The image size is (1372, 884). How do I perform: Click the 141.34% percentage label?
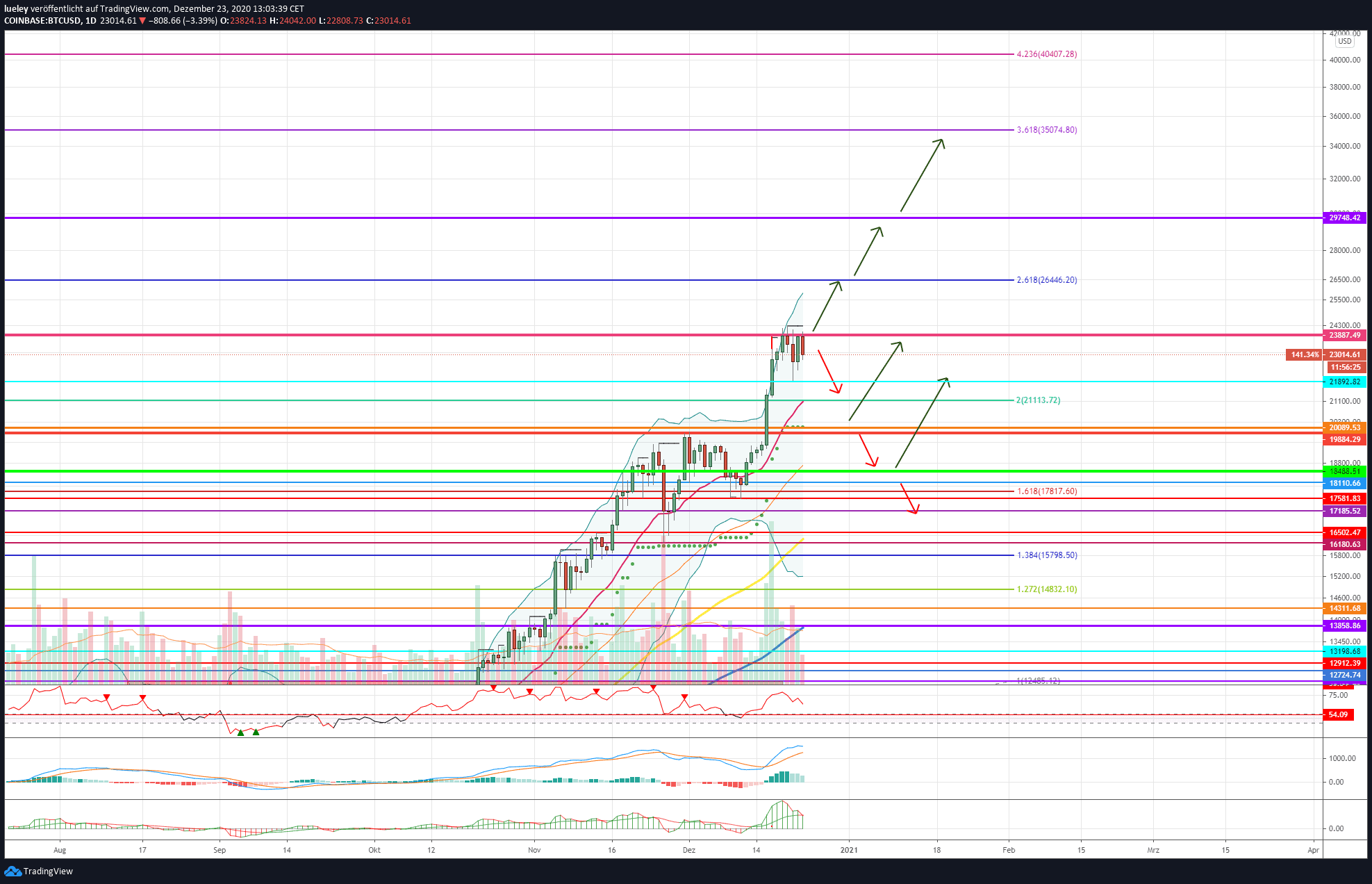click(x=1304, y=354)
